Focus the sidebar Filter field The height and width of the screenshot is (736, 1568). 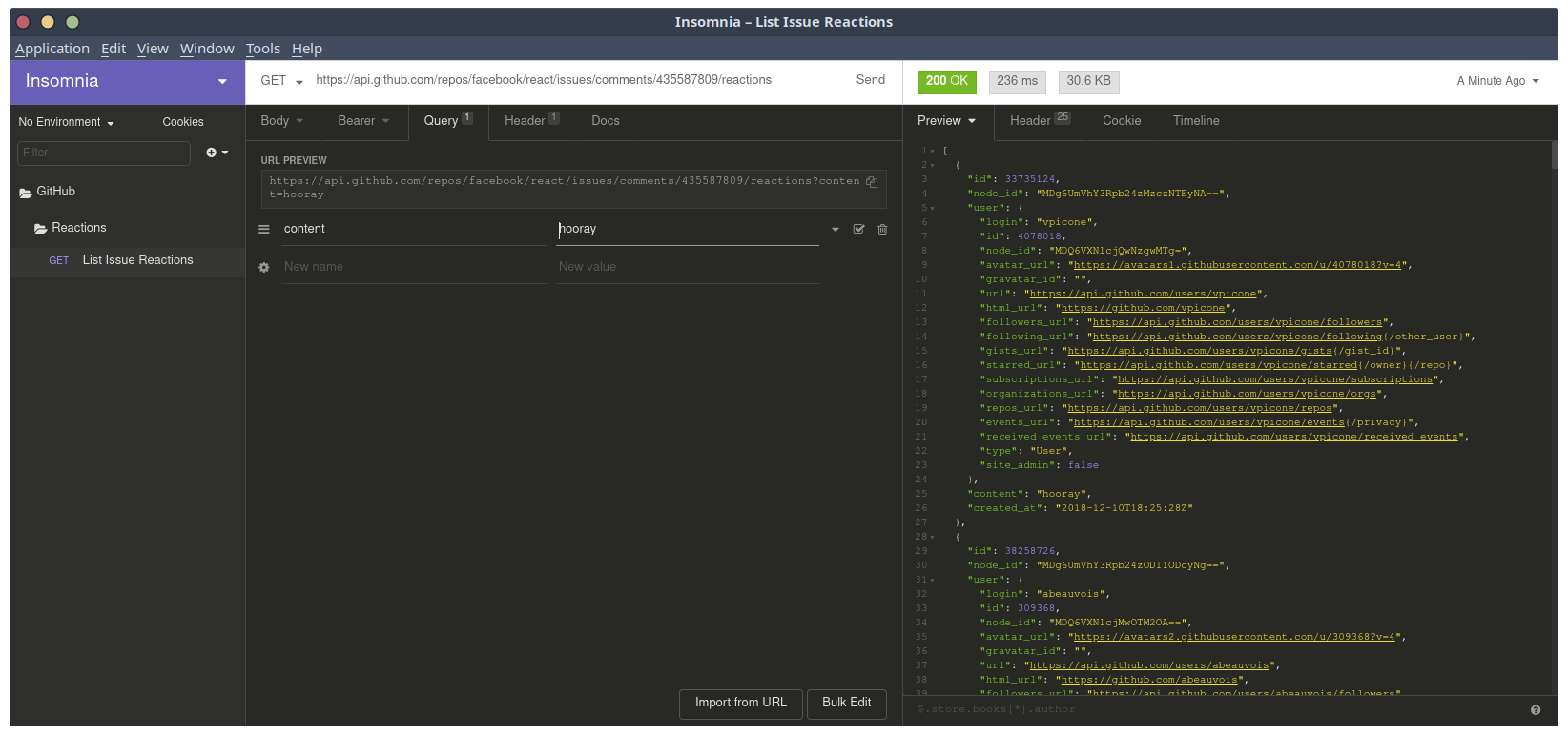[x=104, y=153]
